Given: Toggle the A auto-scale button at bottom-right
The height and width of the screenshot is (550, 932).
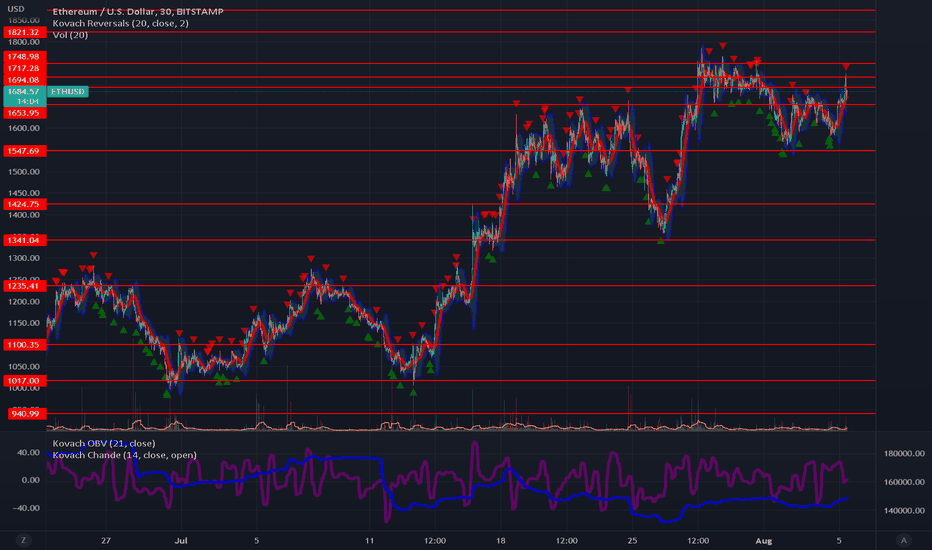Looking at the screenshot, I should coord(903,540).
